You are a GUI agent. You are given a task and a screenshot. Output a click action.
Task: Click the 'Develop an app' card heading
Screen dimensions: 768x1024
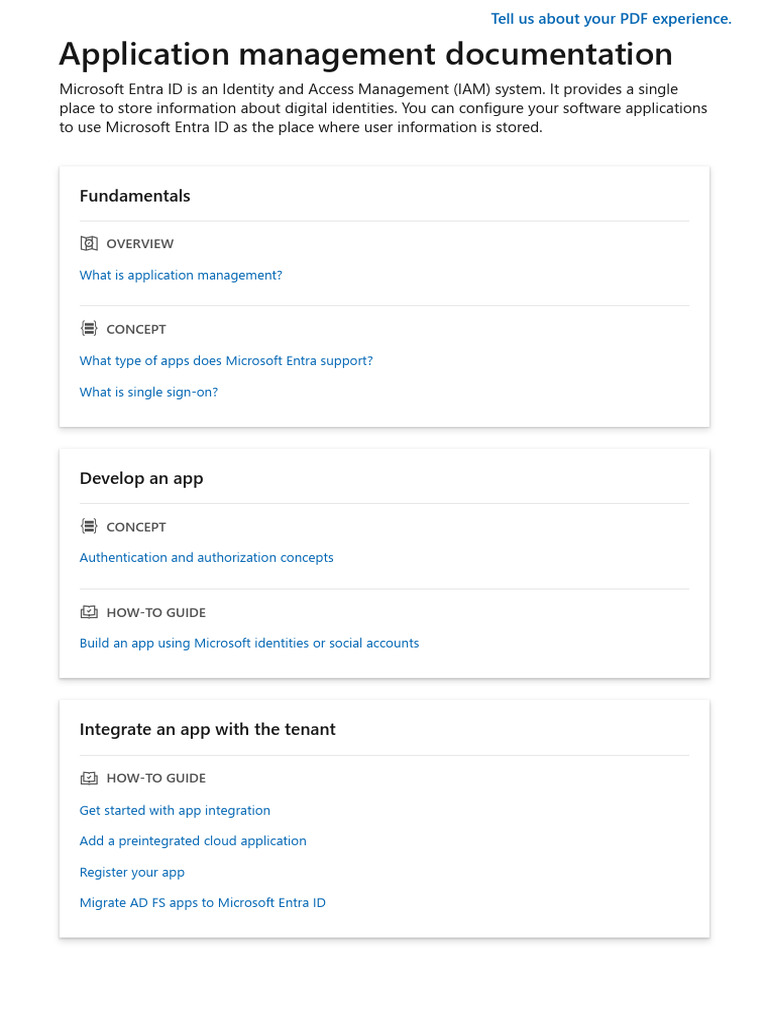coord(141,478)
